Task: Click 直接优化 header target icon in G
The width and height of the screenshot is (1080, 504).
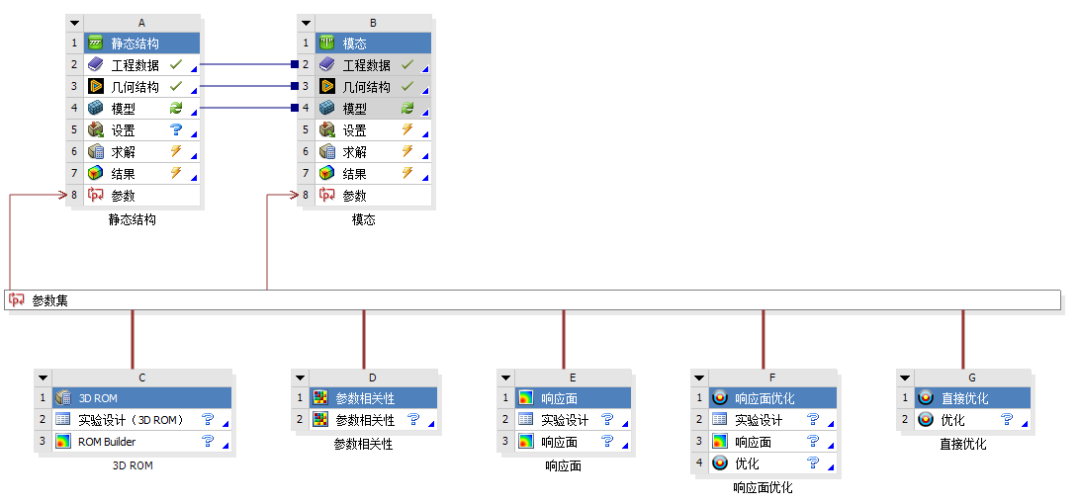Action: 925,398
